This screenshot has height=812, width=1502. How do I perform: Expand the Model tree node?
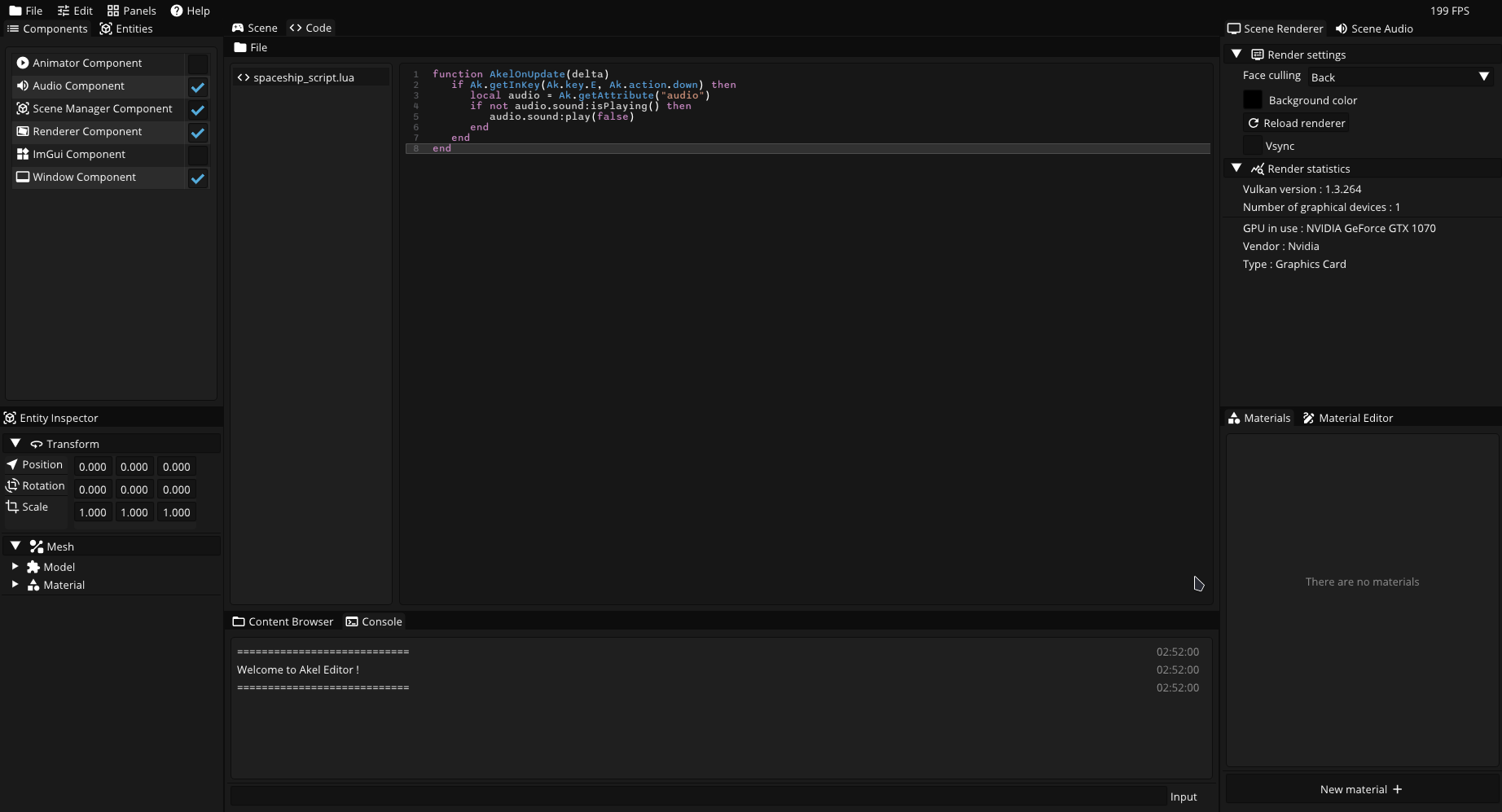coord(15,567)
